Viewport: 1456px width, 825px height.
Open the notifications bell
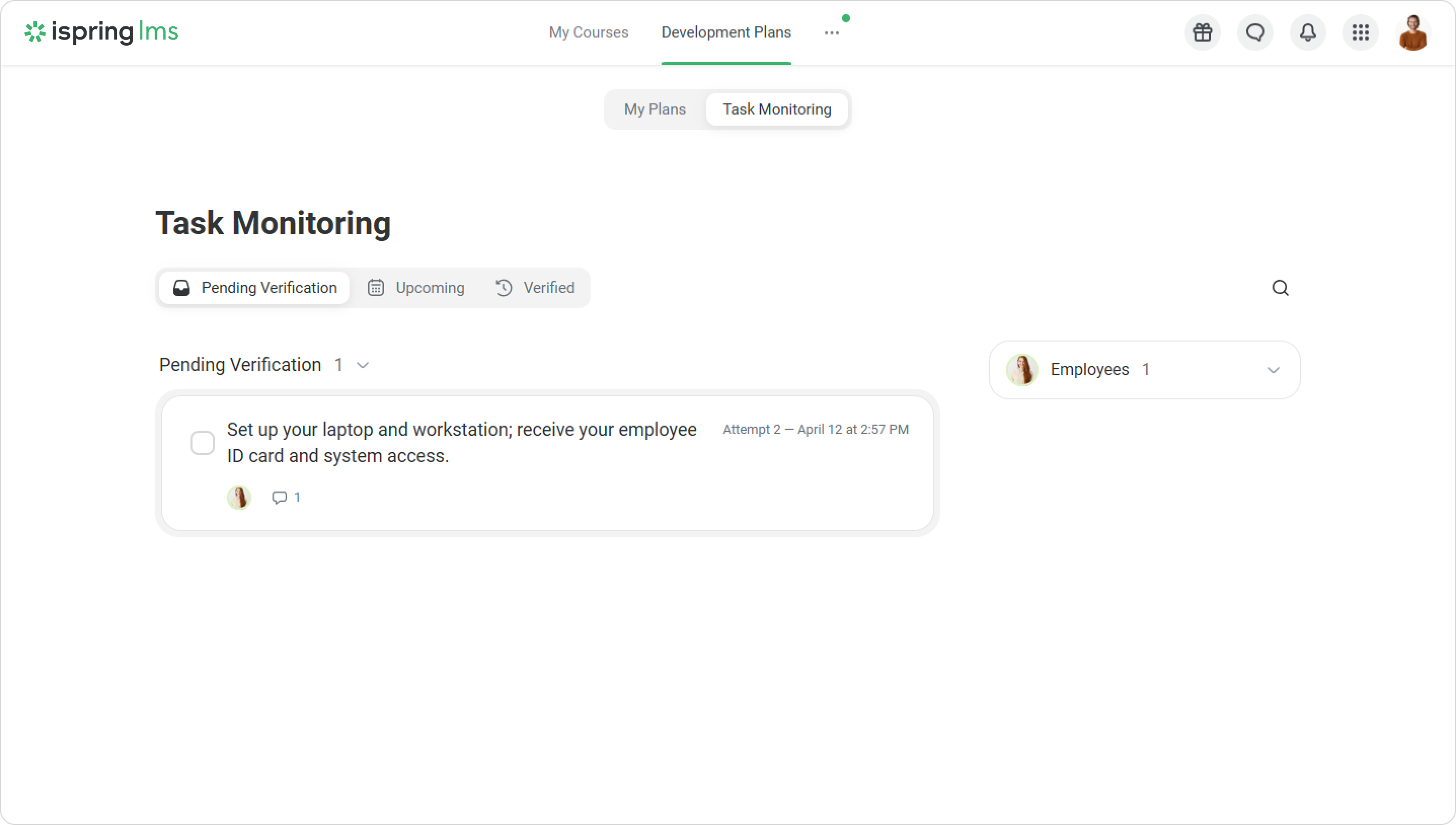tap(1308, 32)
